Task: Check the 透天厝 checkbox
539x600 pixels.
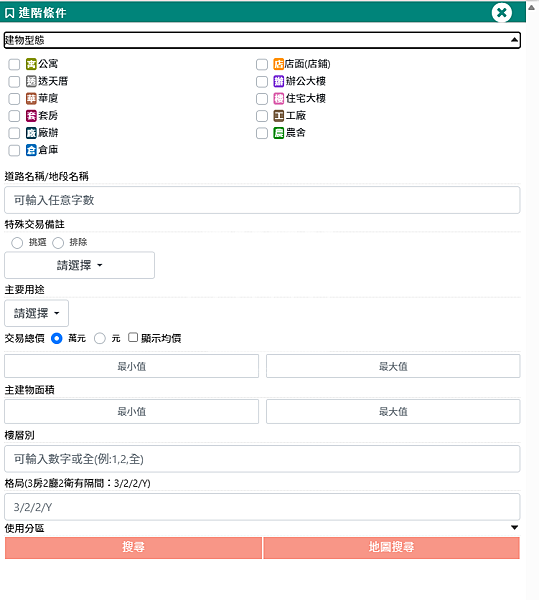Action: [14, 82]
